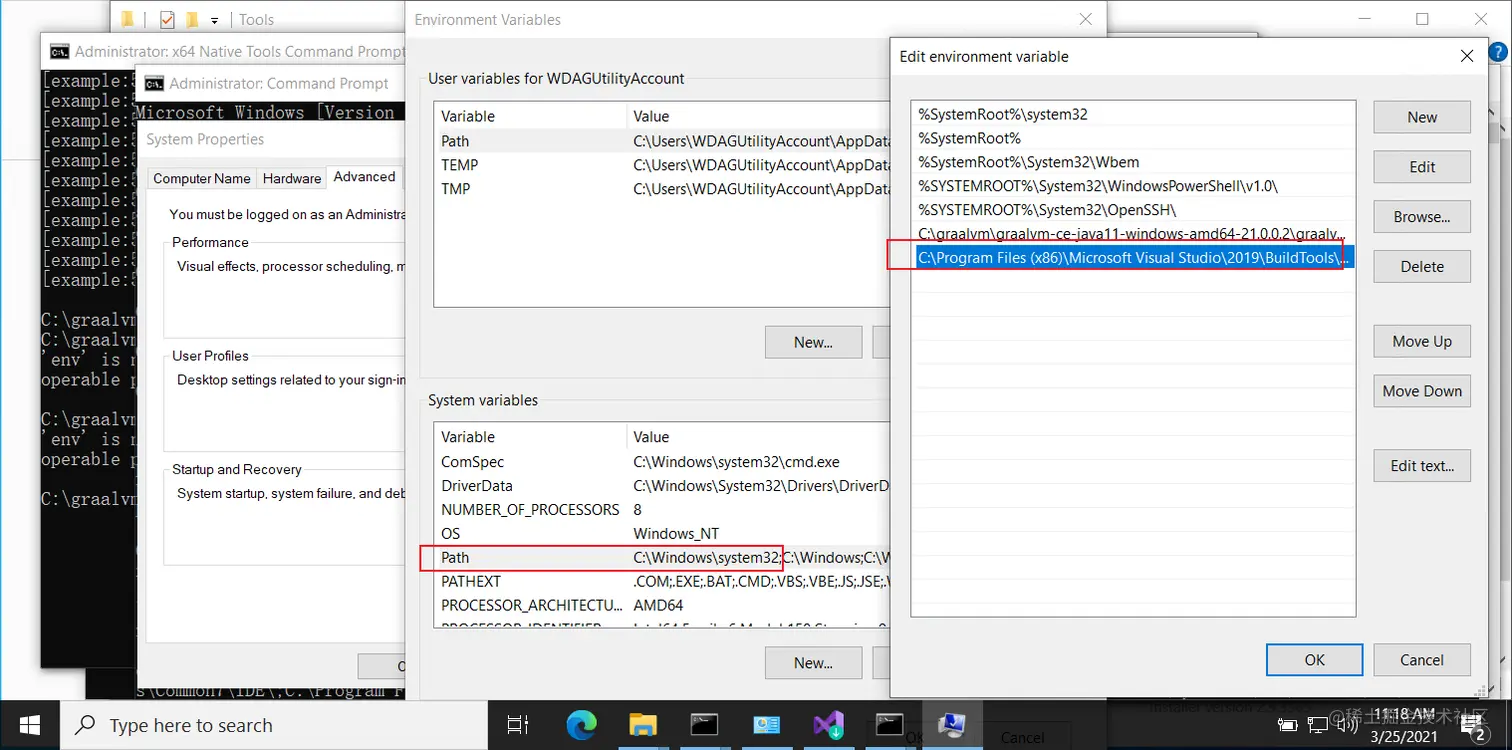Click the Value column header in System variables
Viewport: 1512px width, 750px height.
coord(758,437)
